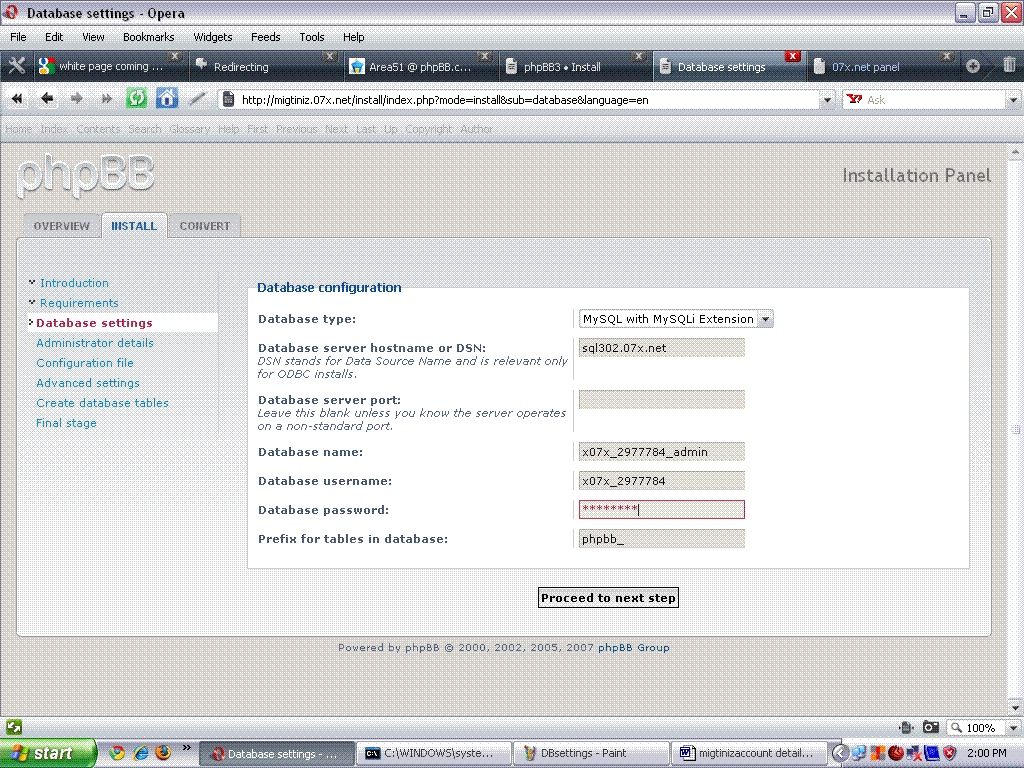Focus the Database username field
The width and height of the screenshot is (1024, 768).
click(x=662, y=481)
